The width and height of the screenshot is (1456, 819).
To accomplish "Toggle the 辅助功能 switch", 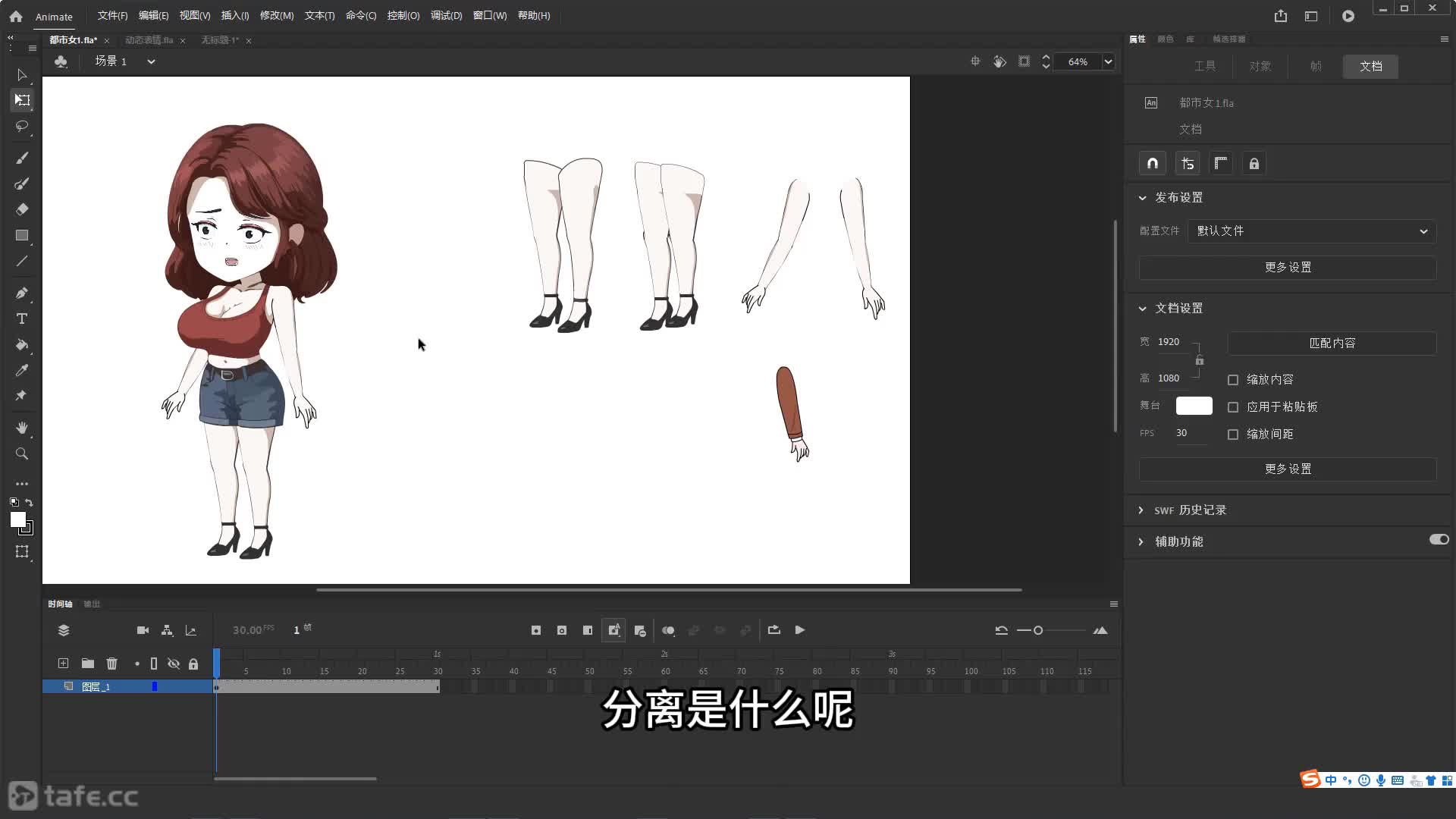I will pyautogui.click(x=1439, y=540).
